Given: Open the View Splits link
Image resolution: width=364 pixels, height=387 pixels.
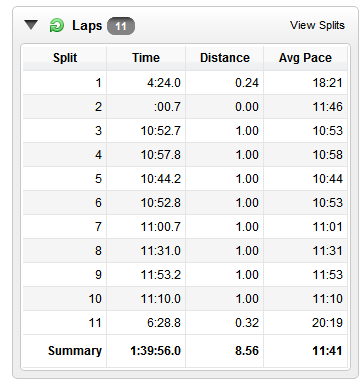Looking at the screenshot, I should 317,25.
